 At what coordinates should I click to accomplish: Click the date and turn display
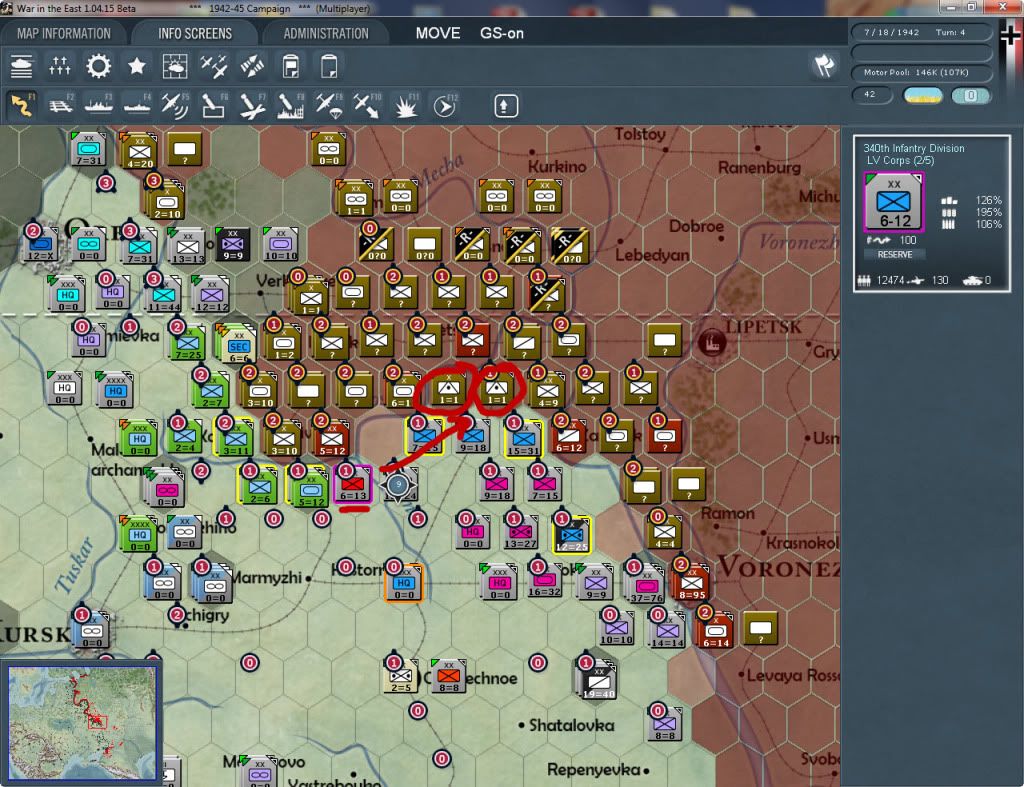pyautogui.click(x=923, y=32)
